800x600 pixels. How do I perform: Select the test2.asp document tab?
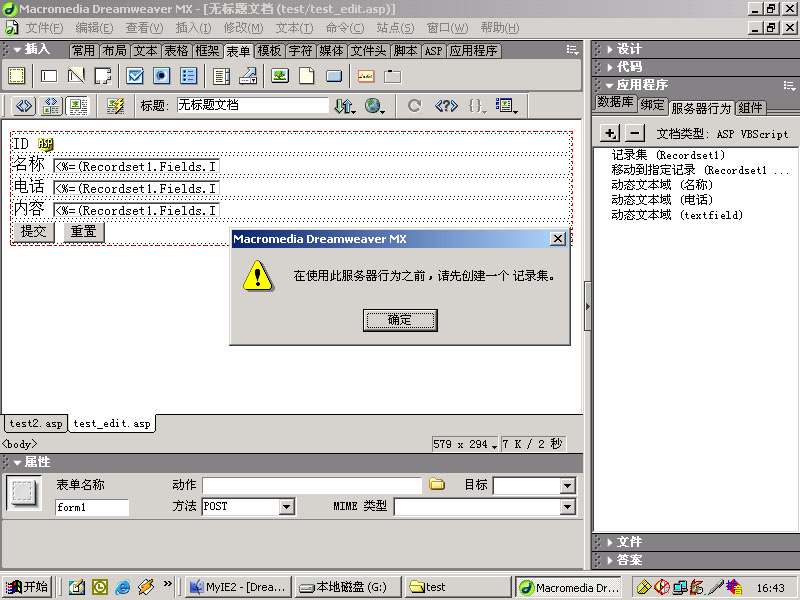35,423
